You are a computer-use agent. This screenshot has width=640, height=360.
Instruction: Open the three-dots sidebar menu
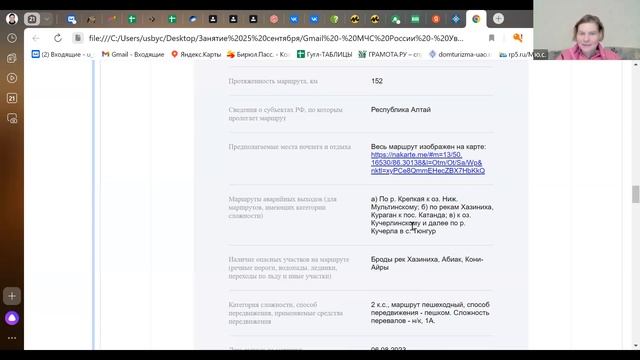pos(12,338)
